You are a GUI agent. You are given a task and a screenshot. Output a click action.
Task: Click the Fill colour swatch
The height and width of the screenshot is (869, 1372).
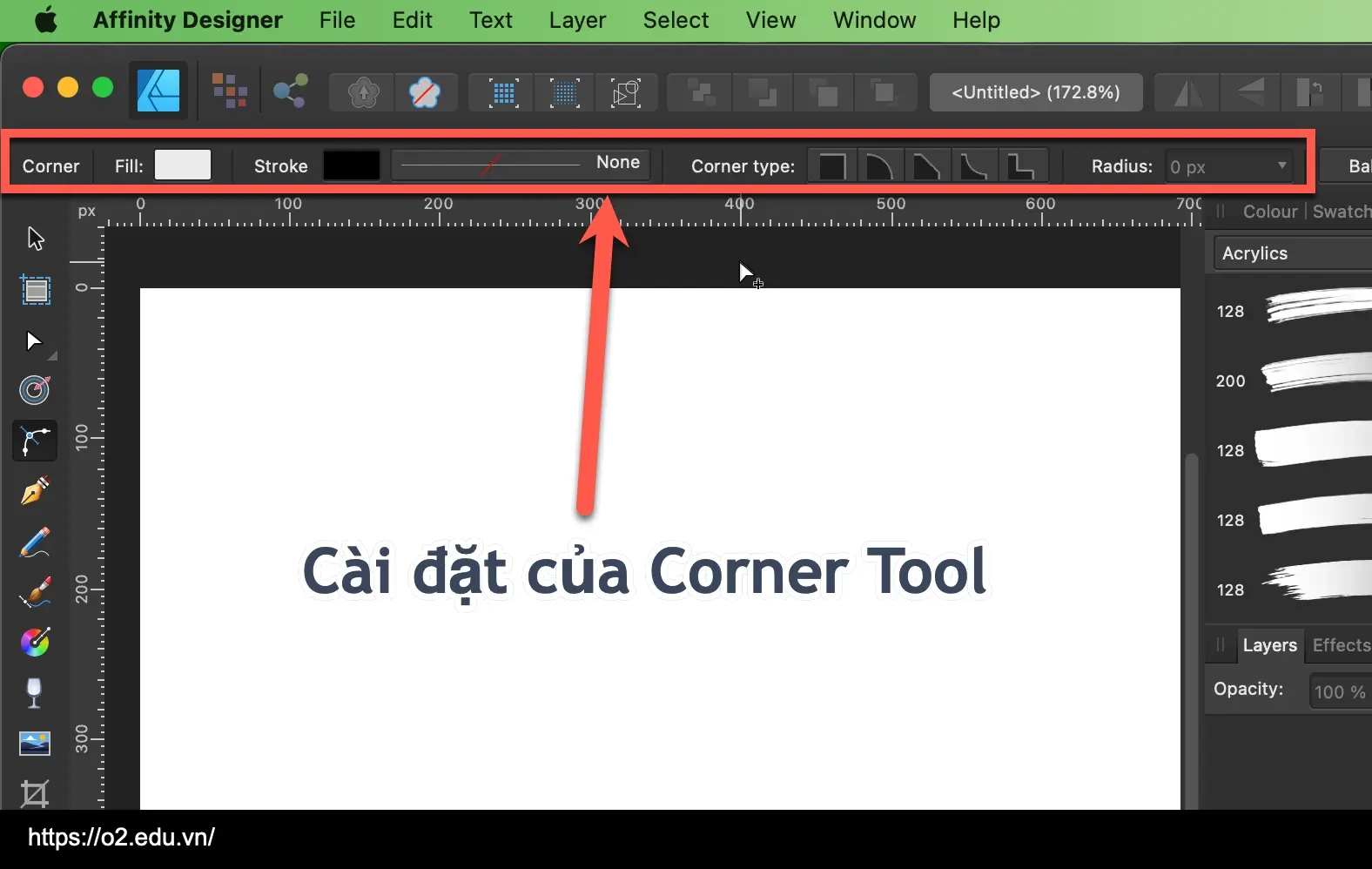click(183, 165)
